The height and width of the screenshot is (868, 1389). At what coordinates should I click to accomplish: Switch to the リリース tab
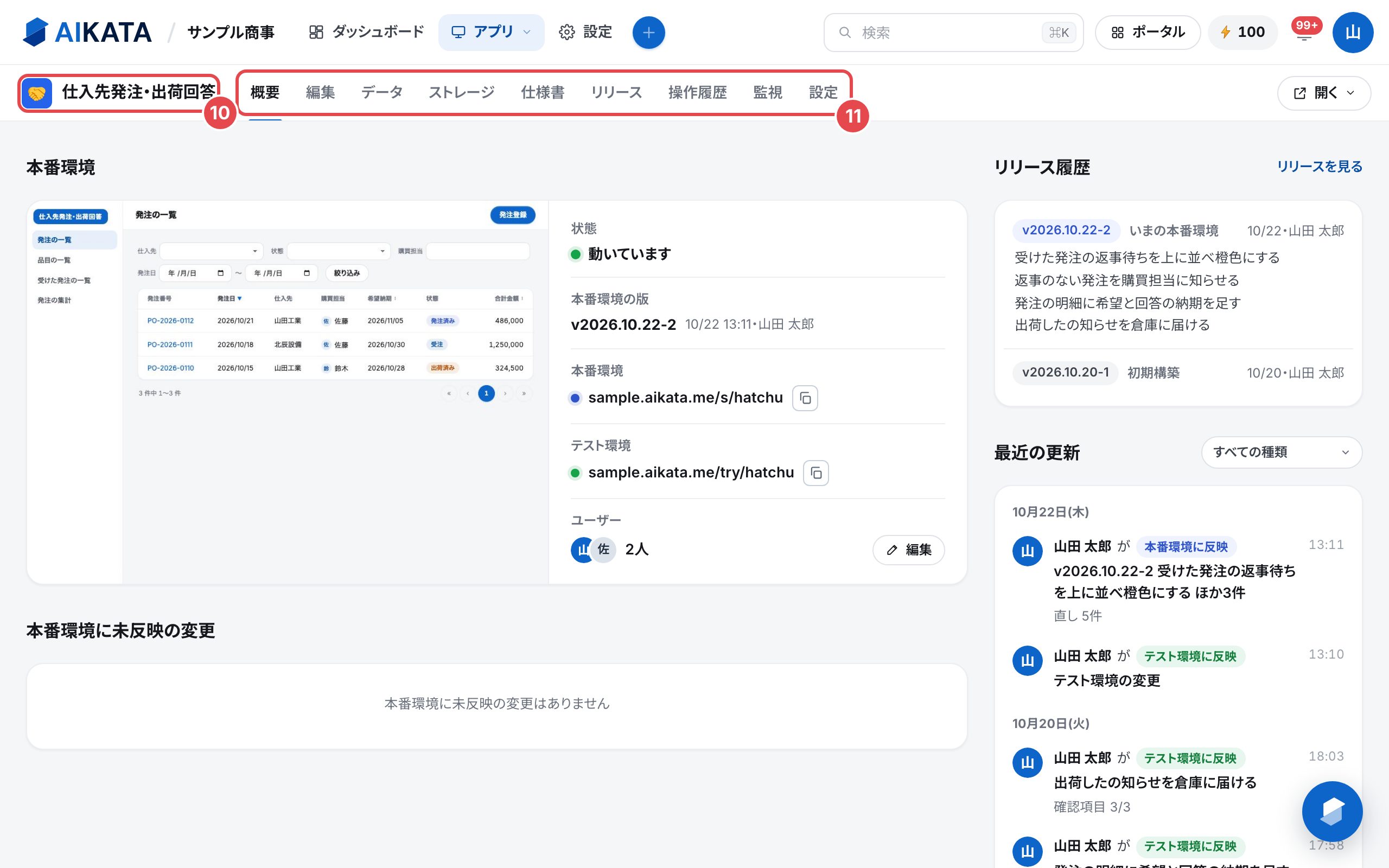pos(616,92)
